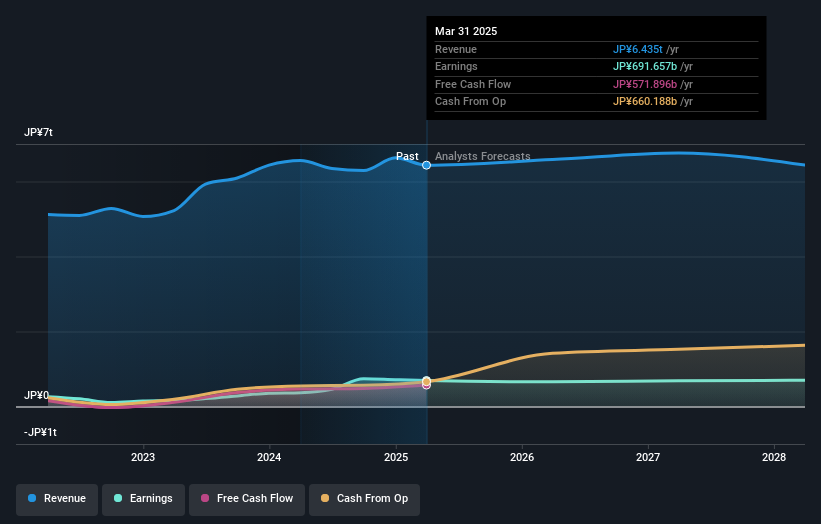Click the JP¥571.896b free cash flow value
Viewport: 821px width, 524px height.
click(645, 84)
